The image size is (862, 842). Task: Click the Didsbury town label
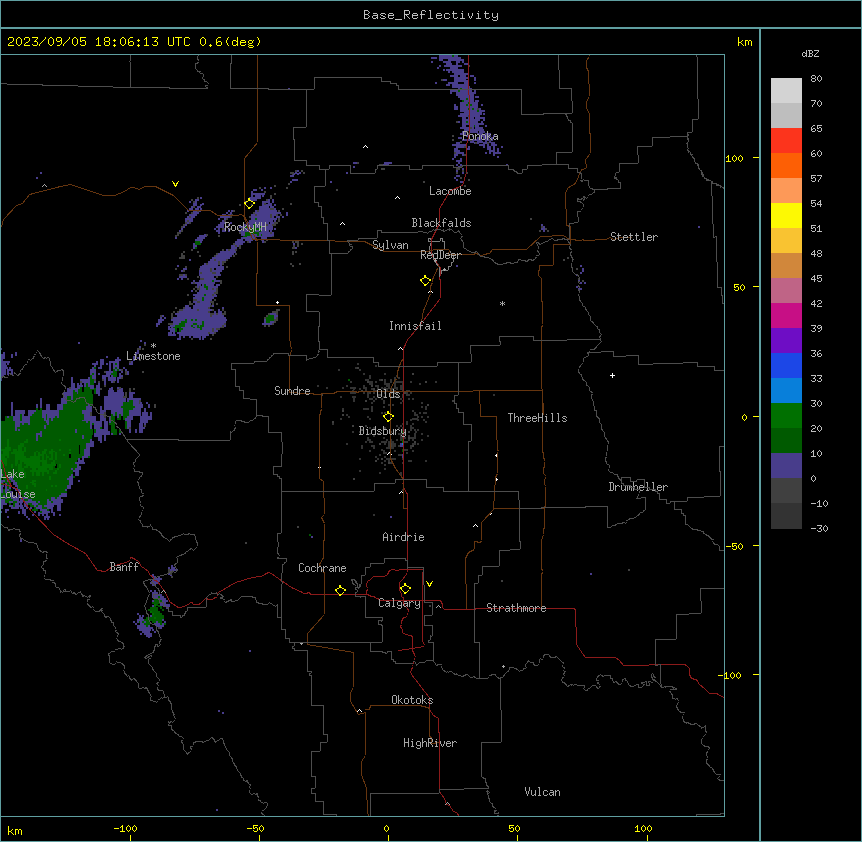[383, 431]
